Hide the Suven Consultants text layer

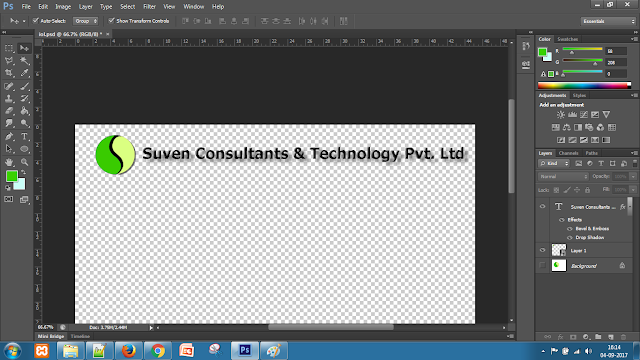pos(542,207)
